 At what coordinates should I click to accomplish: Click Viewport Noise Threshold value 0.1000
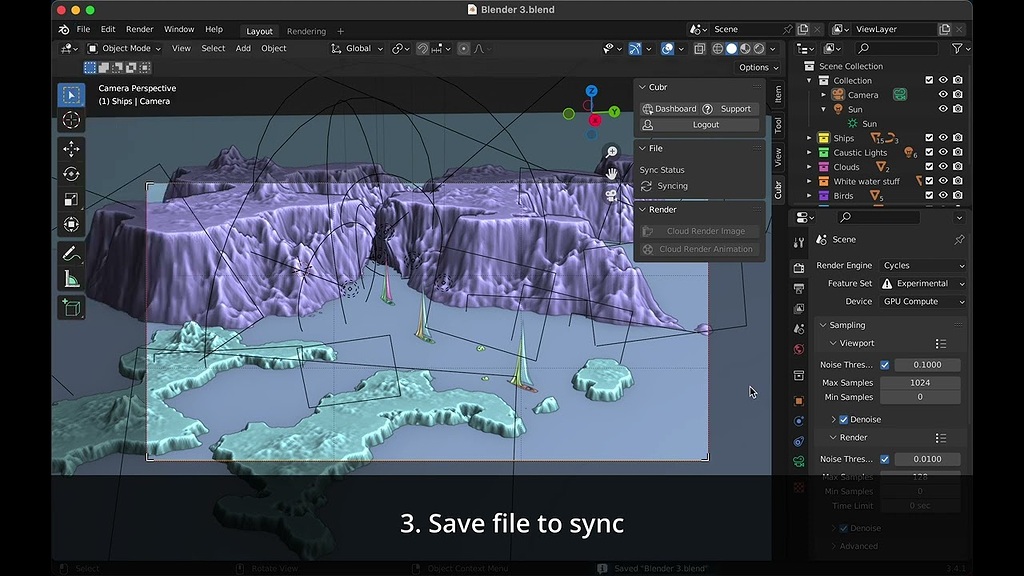point(927,365)
